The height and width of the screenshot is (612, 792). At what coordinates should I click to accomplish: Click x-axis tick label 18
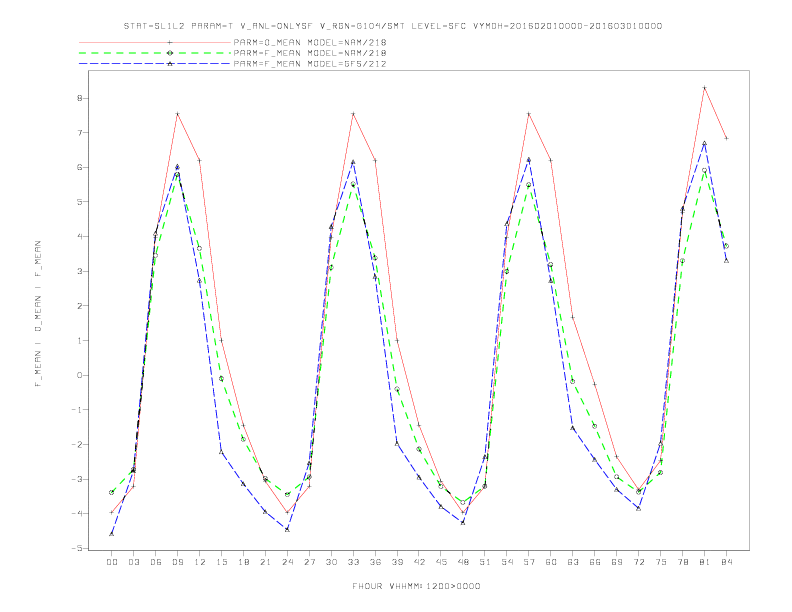coord(243,562)
